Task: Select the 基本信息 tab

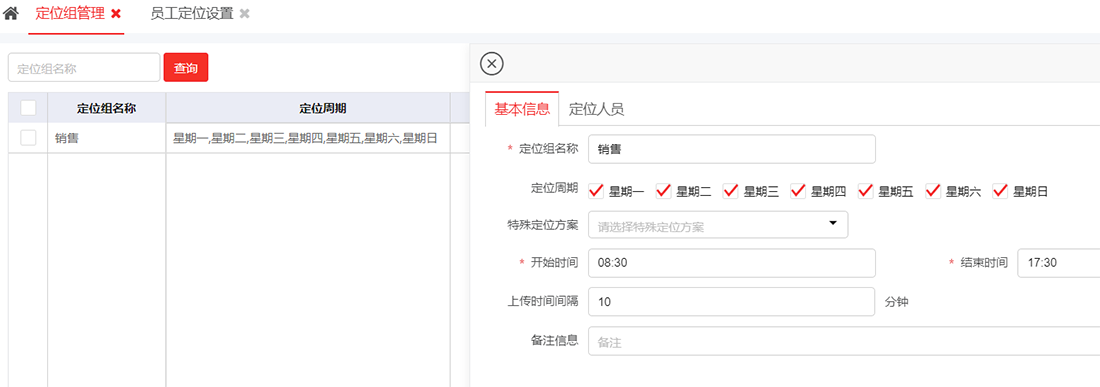Action: tap(522, 109)
